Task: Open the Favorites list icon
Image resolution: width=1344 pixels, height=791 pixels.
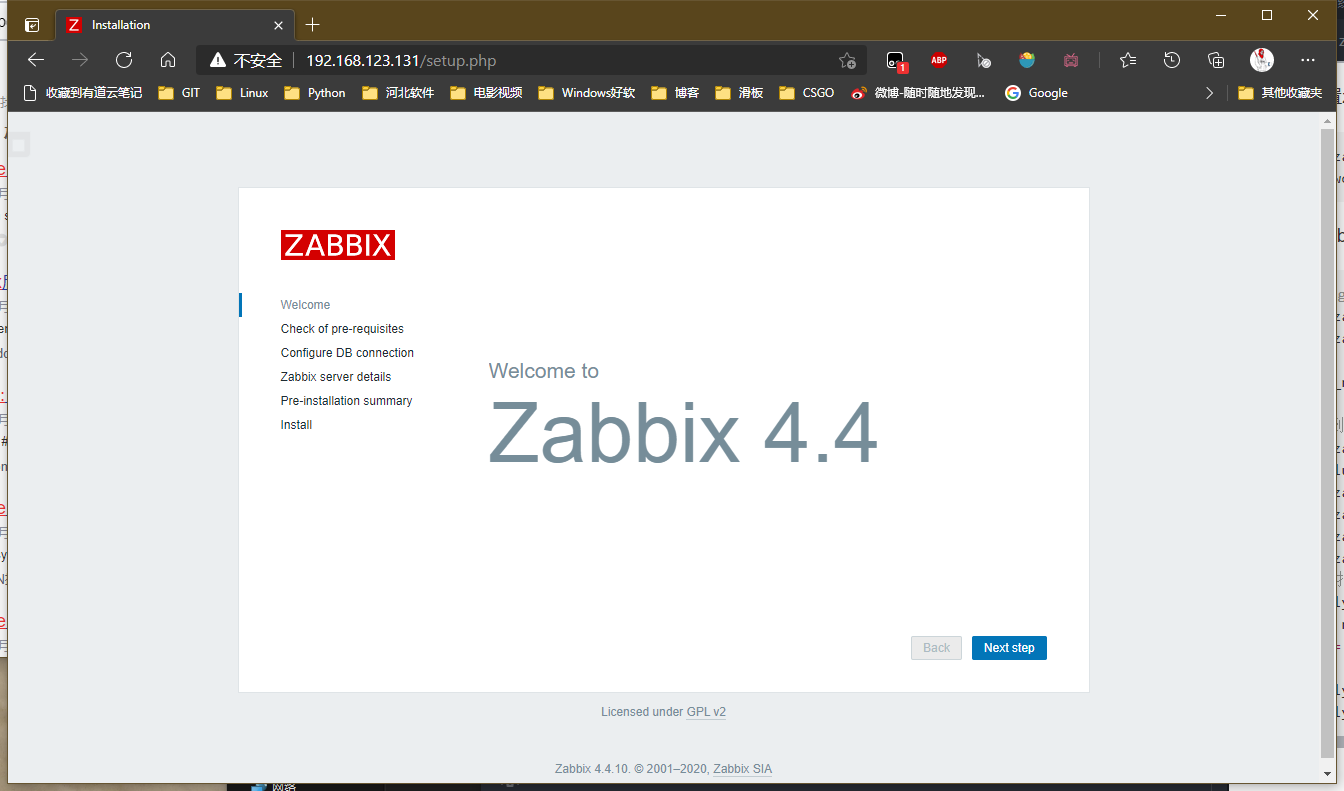Action: 1128,60
